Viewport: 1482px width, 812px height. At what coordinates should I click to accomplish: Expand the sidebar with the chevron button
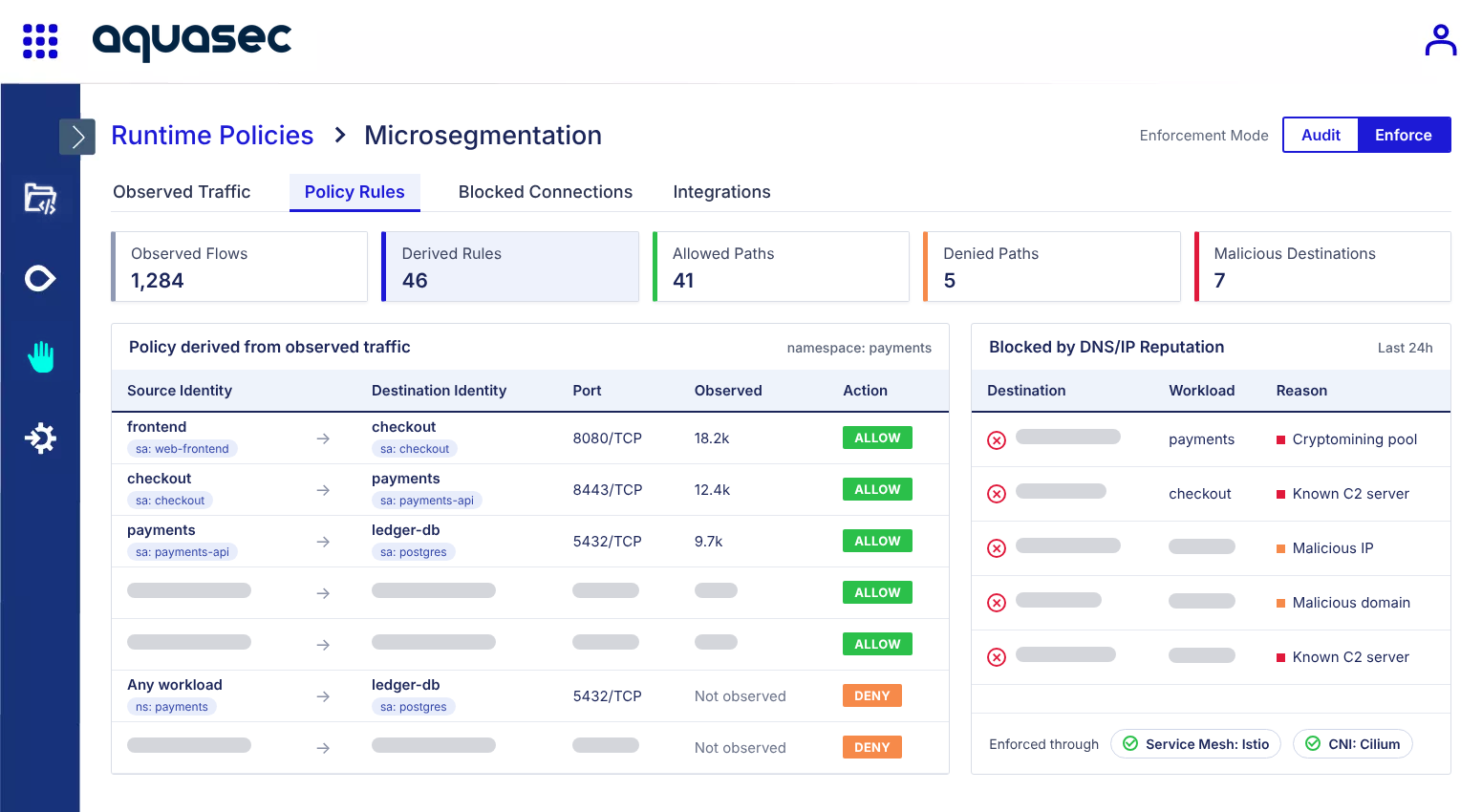point(77,137)
